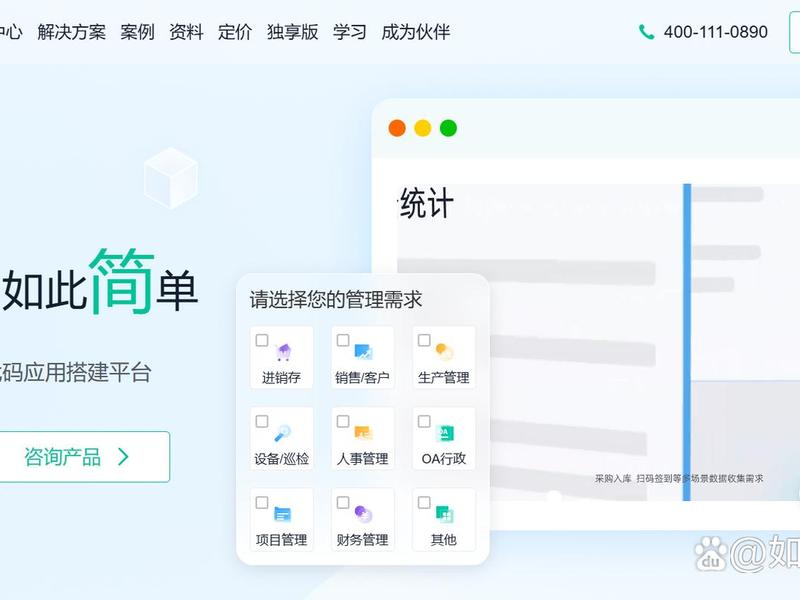Click the 设备/巡检 label
Screen dimensions: 800x600
pos(282,459)
